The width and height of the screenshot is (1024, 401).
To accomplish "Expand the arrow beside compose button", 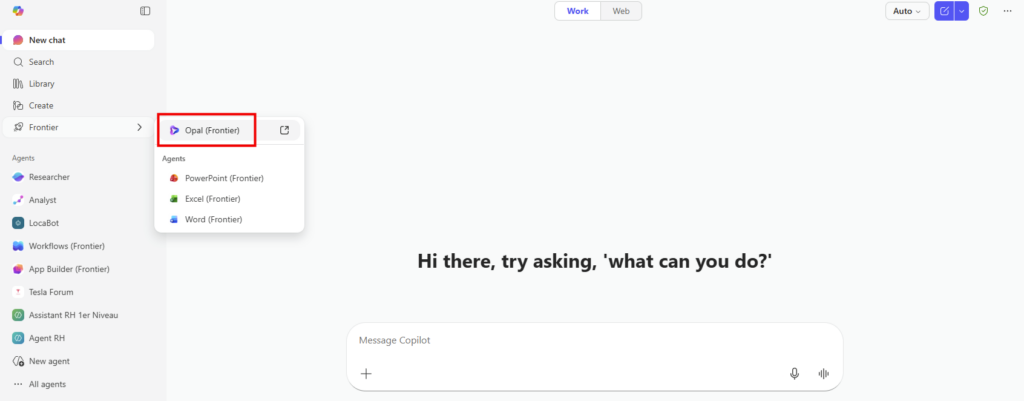I will pyautogui.click(x=962, y=11).
